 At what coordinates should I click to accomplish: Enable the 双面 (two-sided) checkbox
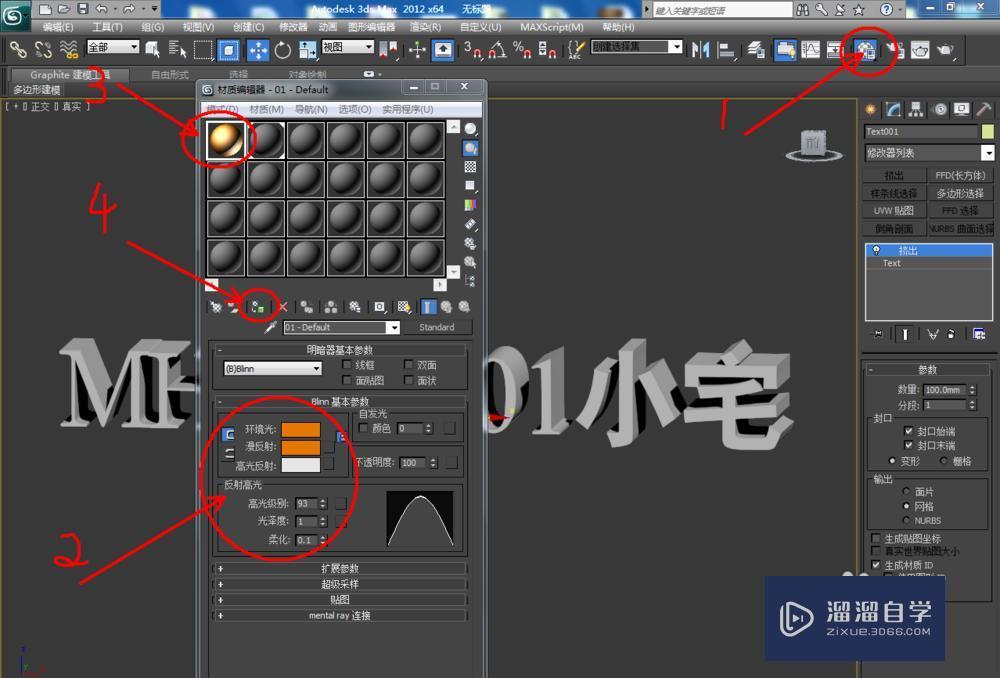pos(408,365)
